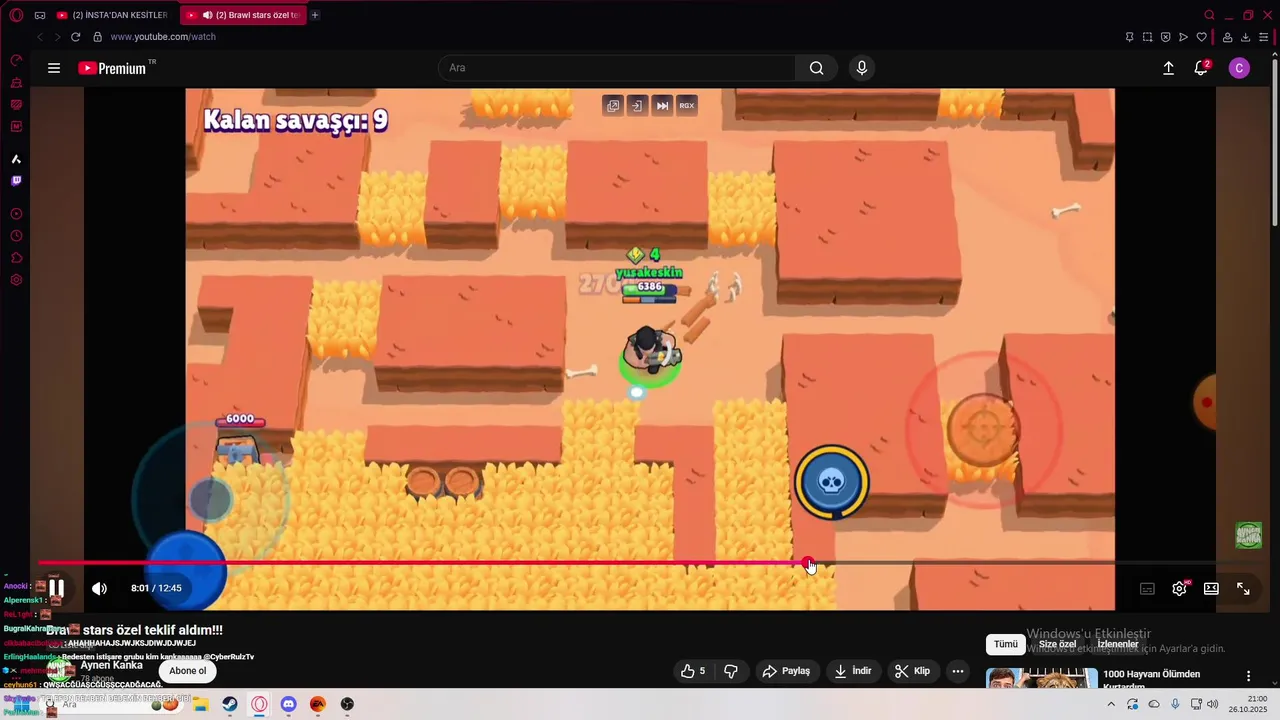This screenshot has height=720, width=1280.
Task: Select the Tümü filter chip
Action: pos(1005,644)
